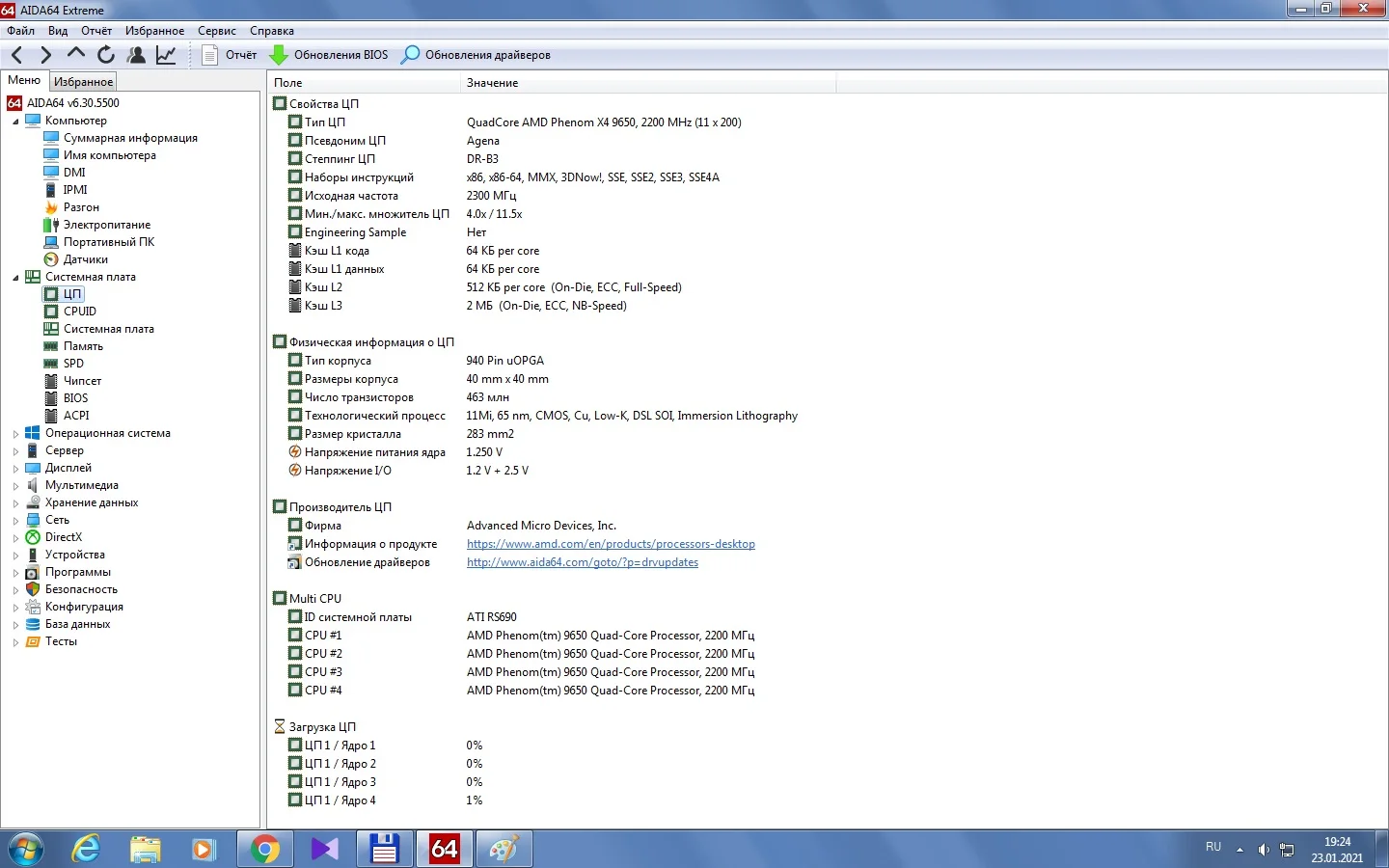The image size is (1389, 868).
Task: Select the ЦП item in tree
Action: (x=72, y=294)
